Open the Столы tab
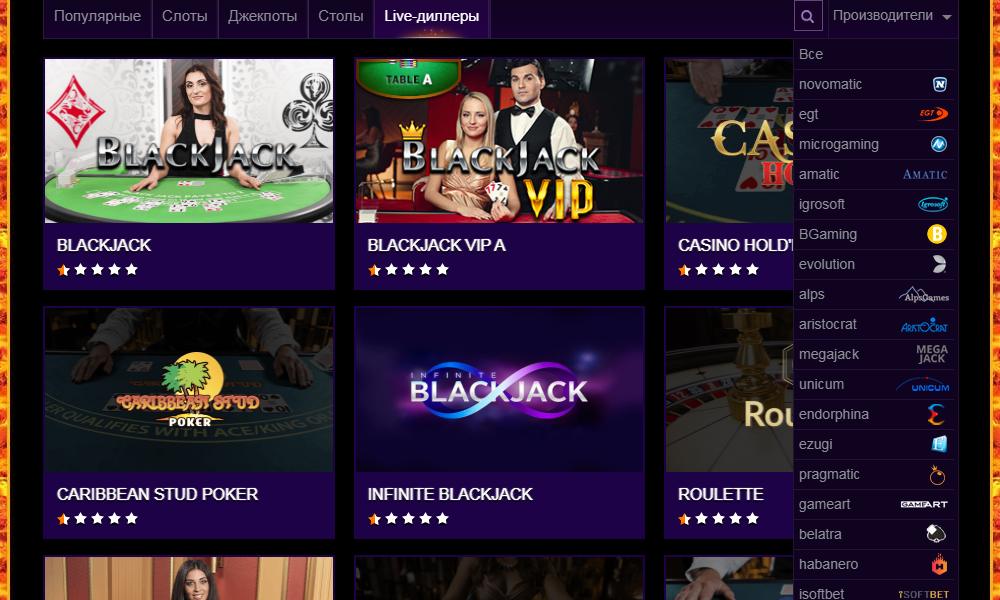This screenshot has width=1000, height=600. coord(341,16)
